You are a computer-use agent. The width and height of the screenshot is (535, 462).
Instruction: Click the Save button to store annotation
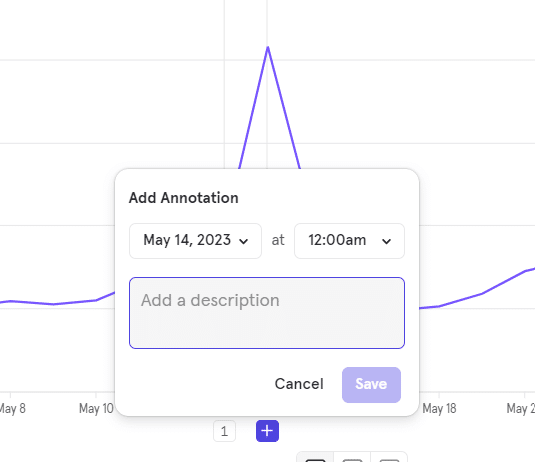pyautogui.click(x=371, y=385)
